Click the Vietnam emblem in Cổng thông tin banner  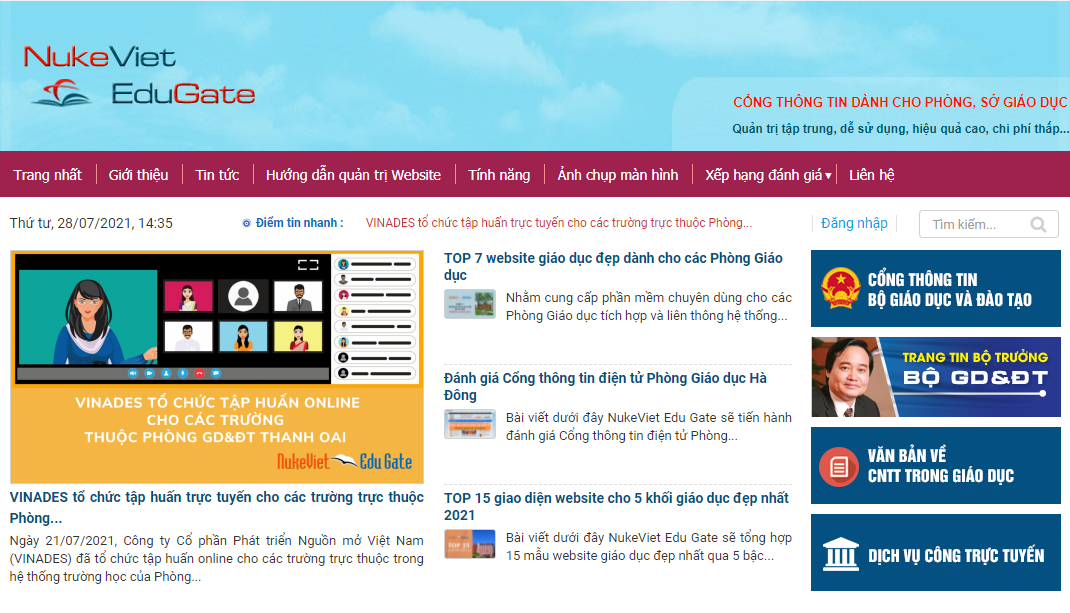click(840, 288)
